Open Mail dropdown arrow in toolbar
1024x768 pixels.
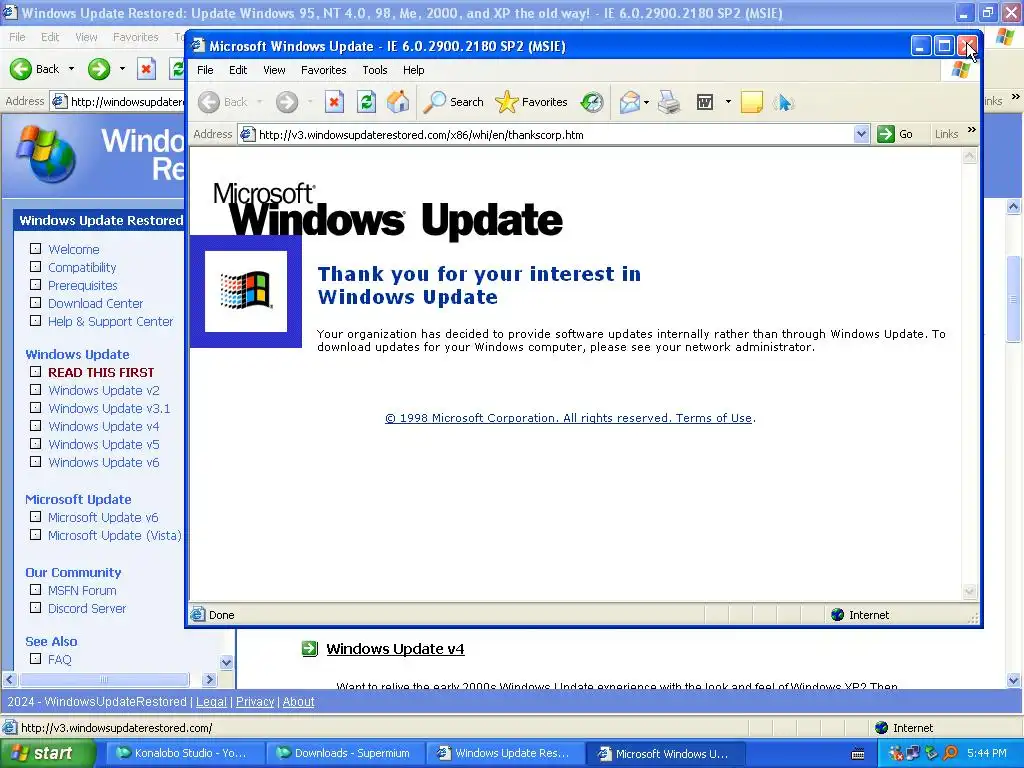pos(646,102)
